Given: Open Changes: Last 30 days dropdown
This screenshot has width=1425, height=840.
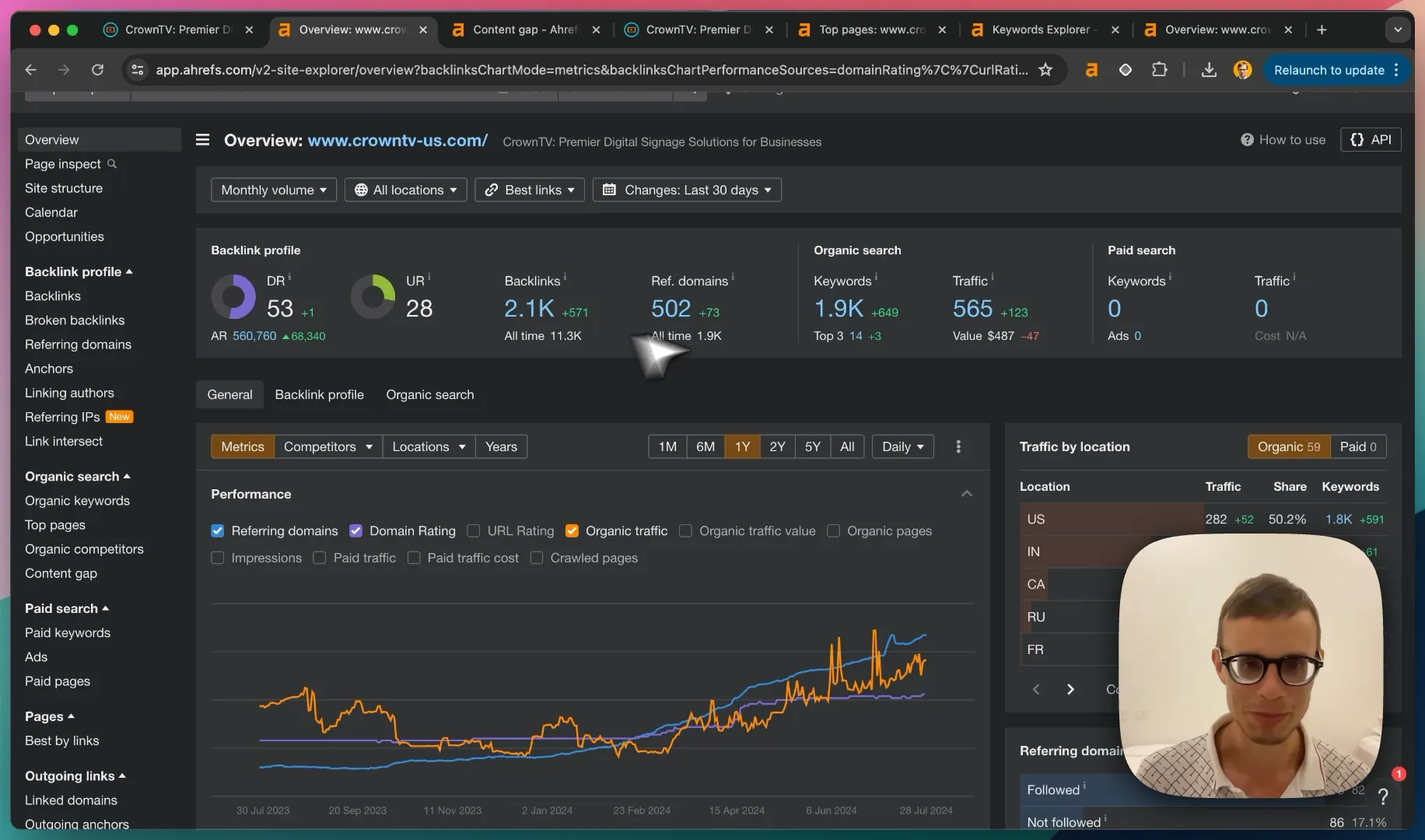Looking at the screenshot, I should 687,190.
